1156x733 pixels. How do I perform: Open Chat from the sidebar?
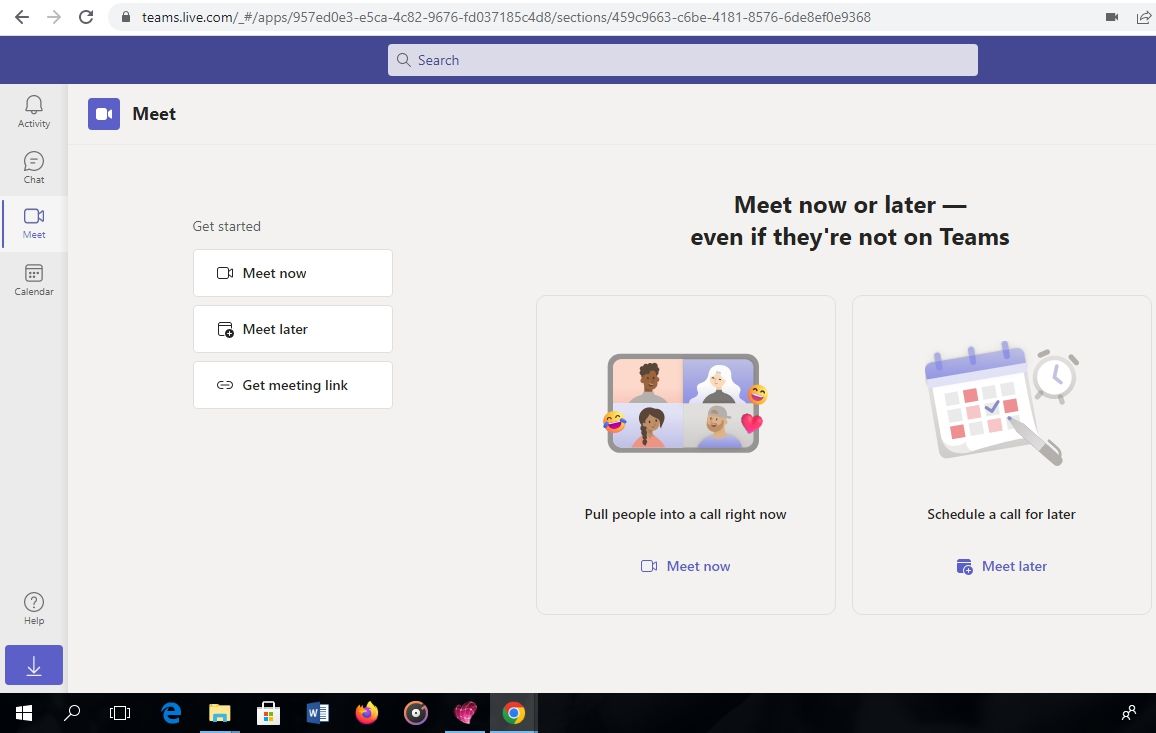tap(34, 168)
